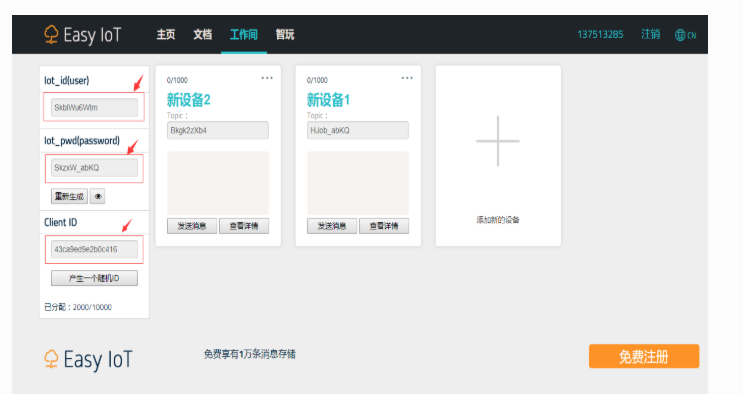Click the 0/1000 counter on 新设备2
The height and width of the screenshot is (394, 743).
click(177, 80)
